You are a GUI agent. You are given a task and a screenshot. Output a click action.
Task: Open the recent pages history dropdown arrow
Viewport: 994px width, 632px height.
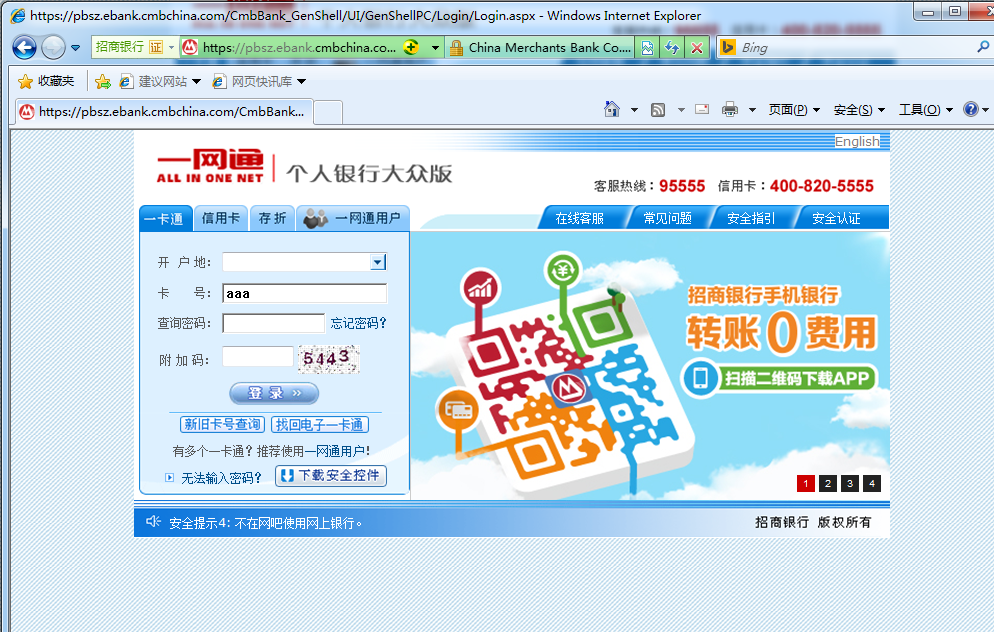point(75,48)
